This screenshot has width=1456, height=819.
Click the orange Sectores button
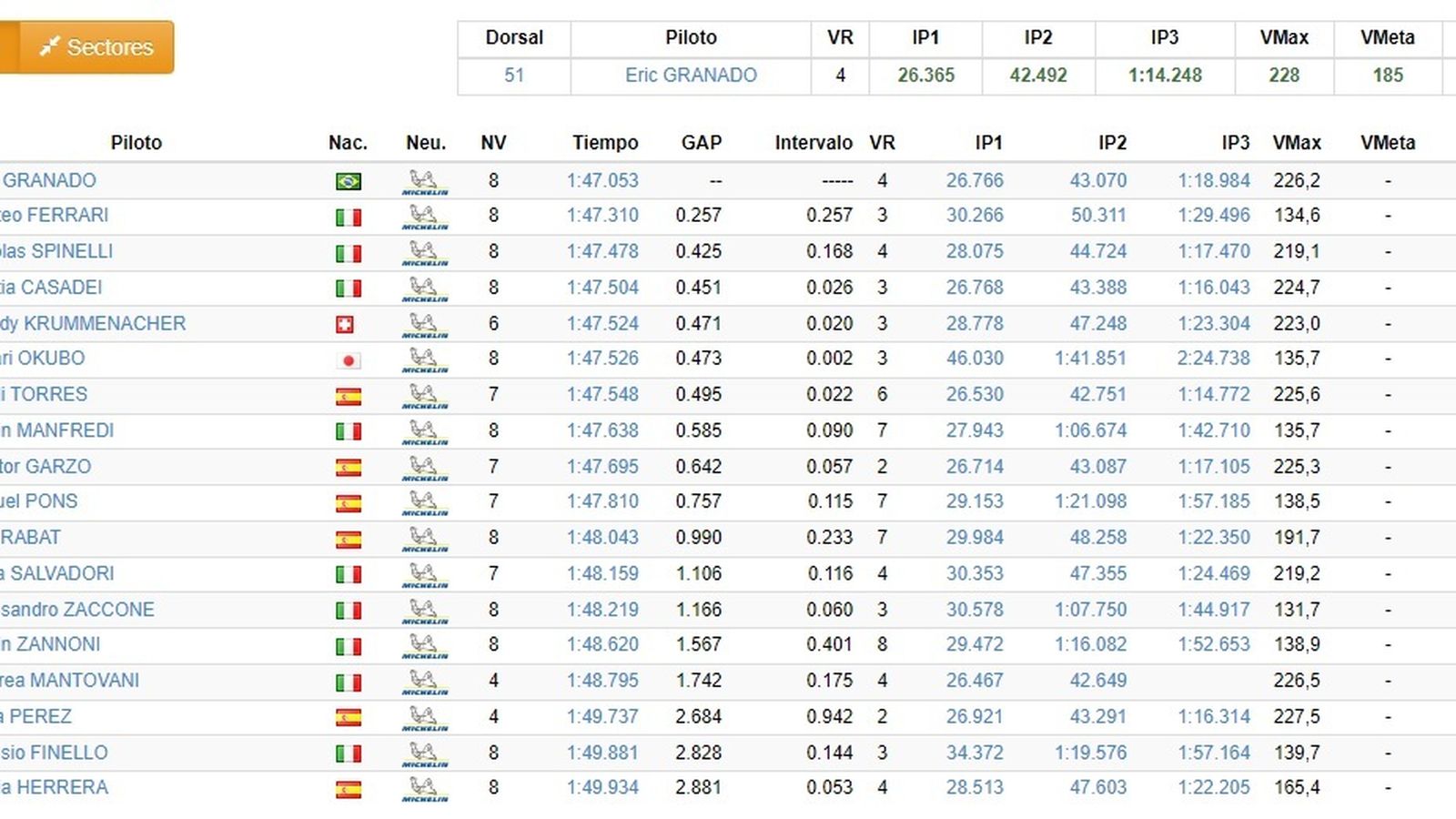(96, 47)
